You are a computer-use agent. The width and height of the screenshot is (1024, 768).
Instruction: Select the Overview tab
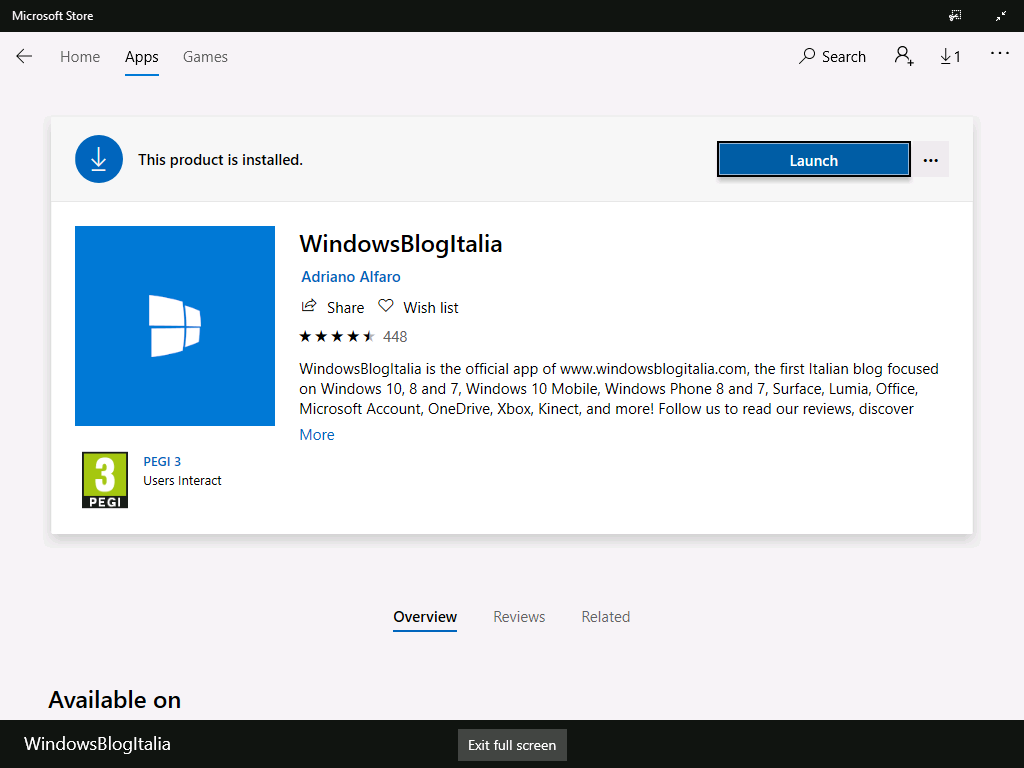tap(425, 617)
